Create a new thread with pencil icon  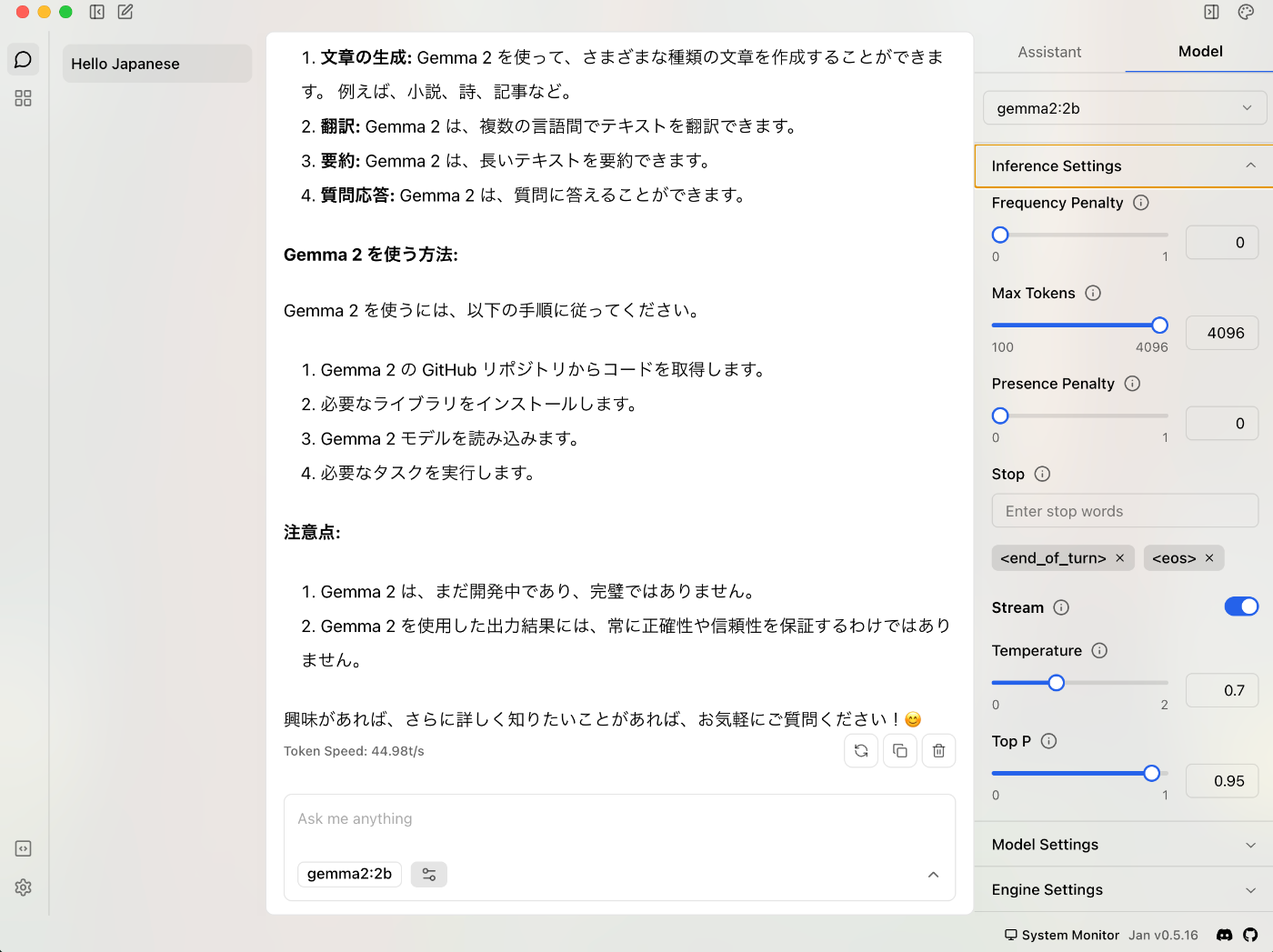coord(125,12)
